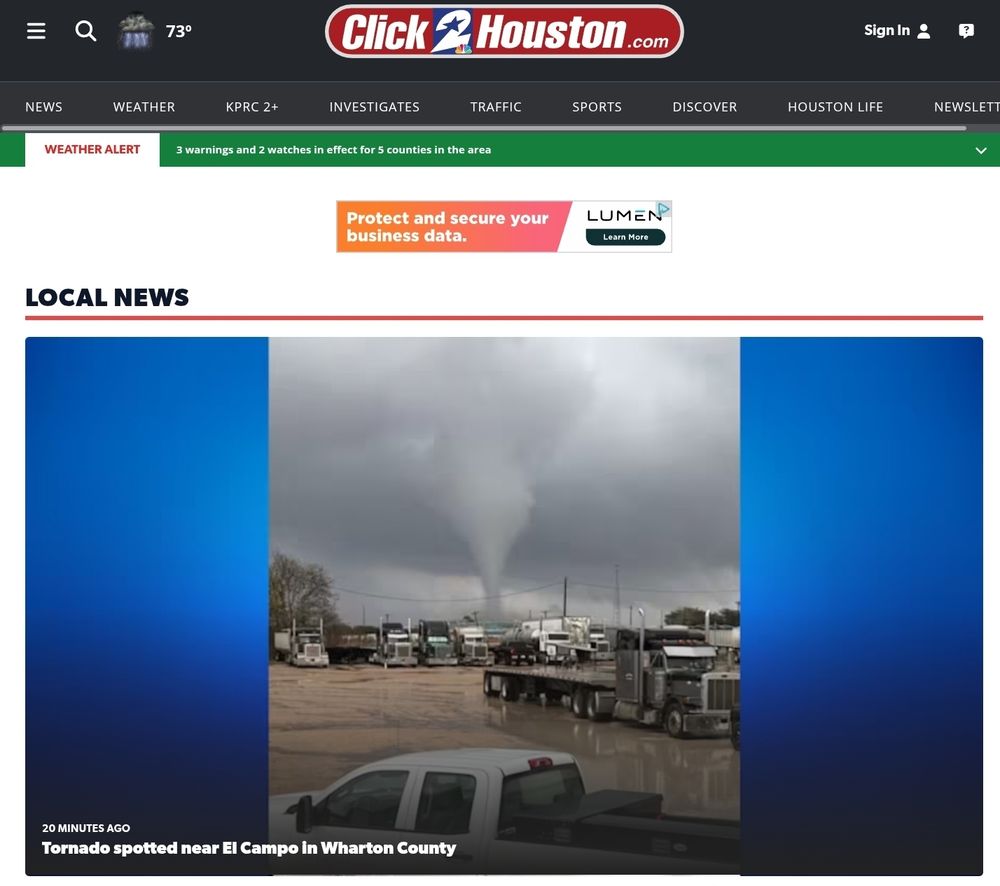The image size is (1000, 886).
Task: Open the HOUSTON LIFE section
Action: pyautogui.click(x=835, y=106)
